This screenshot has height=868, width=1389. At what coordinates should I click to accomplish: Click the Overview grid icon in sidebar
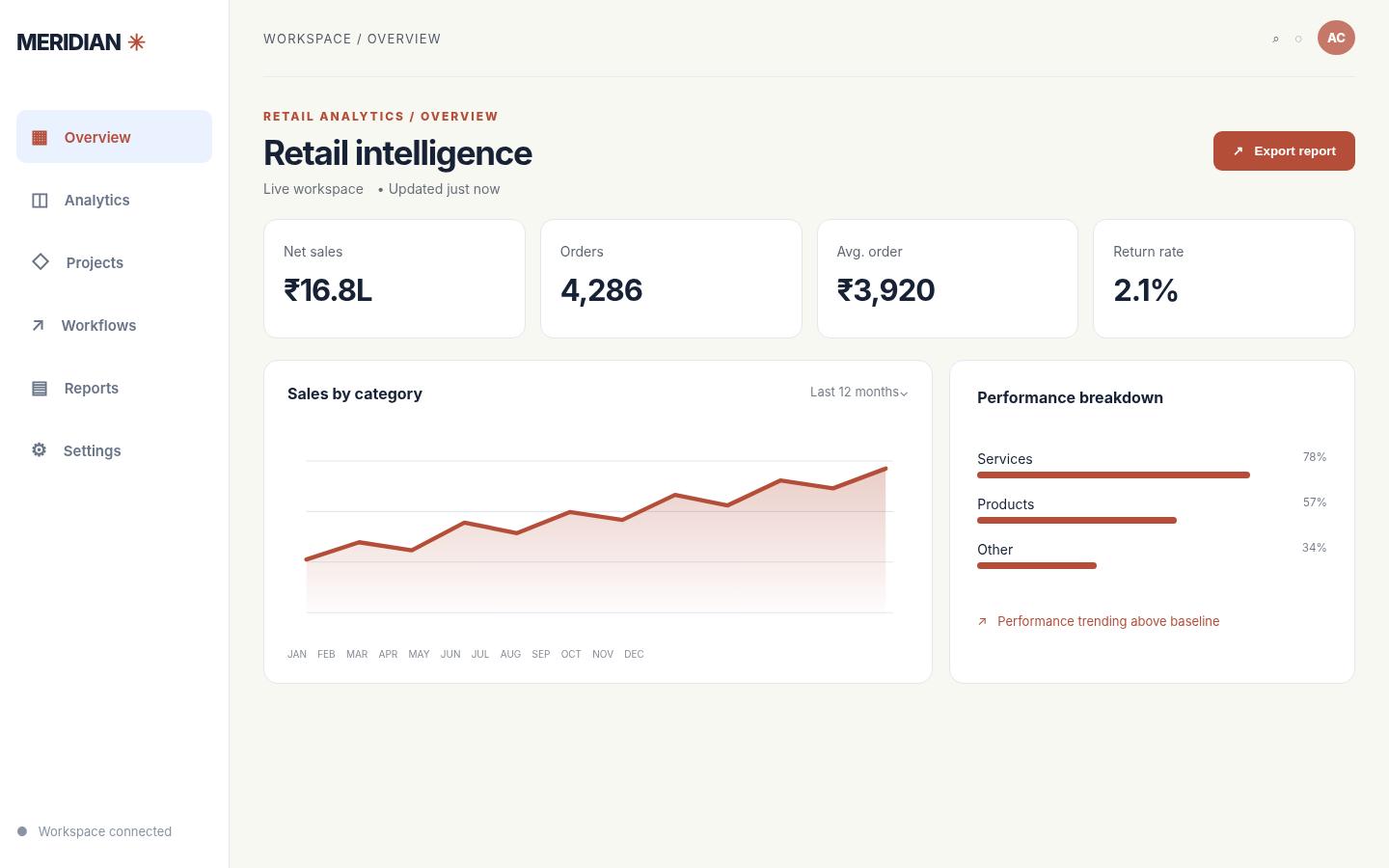pyautogui.click(x=40, y=137)
